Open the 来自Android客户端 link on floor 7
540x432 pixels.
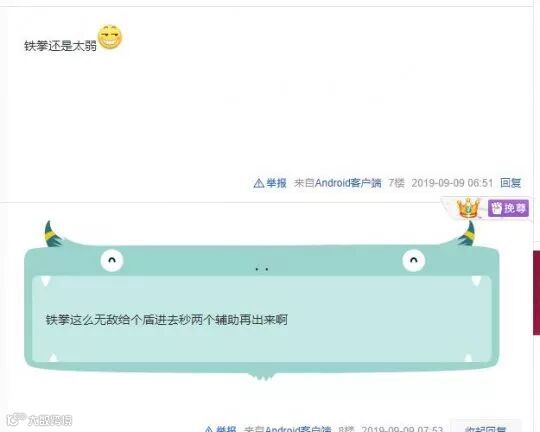click(x=338, y=183)
